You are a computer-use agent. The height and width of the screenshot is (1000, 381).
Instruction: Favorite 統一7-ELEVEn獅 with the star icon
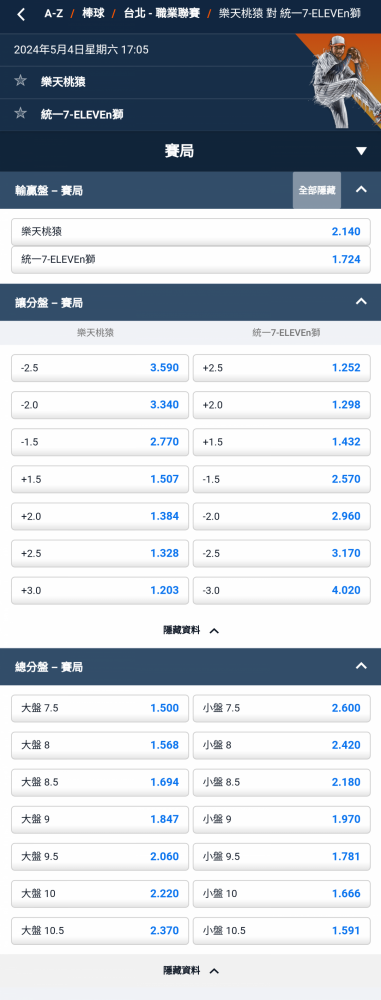pos(20,114)
